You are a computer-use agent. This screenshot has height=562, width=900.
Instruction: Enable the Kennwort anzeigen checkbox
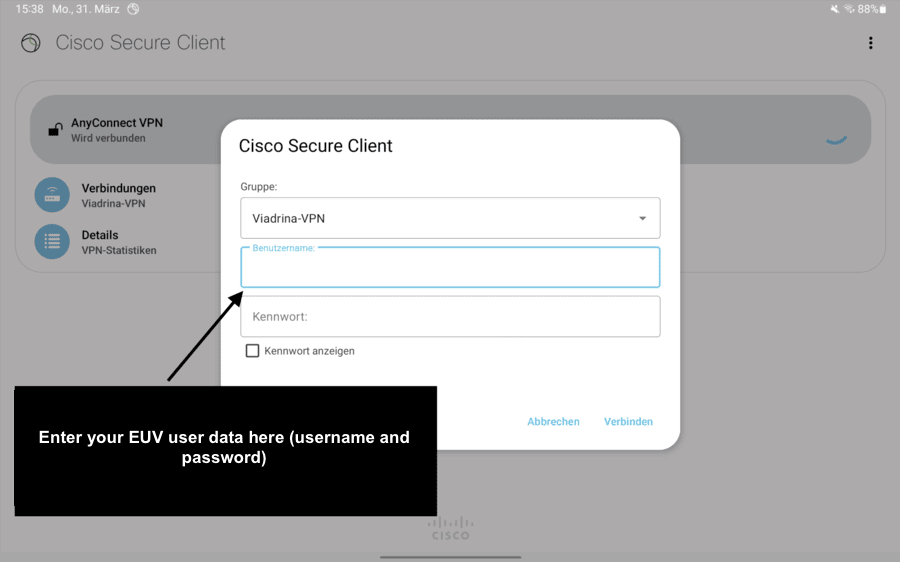point(252,351)
